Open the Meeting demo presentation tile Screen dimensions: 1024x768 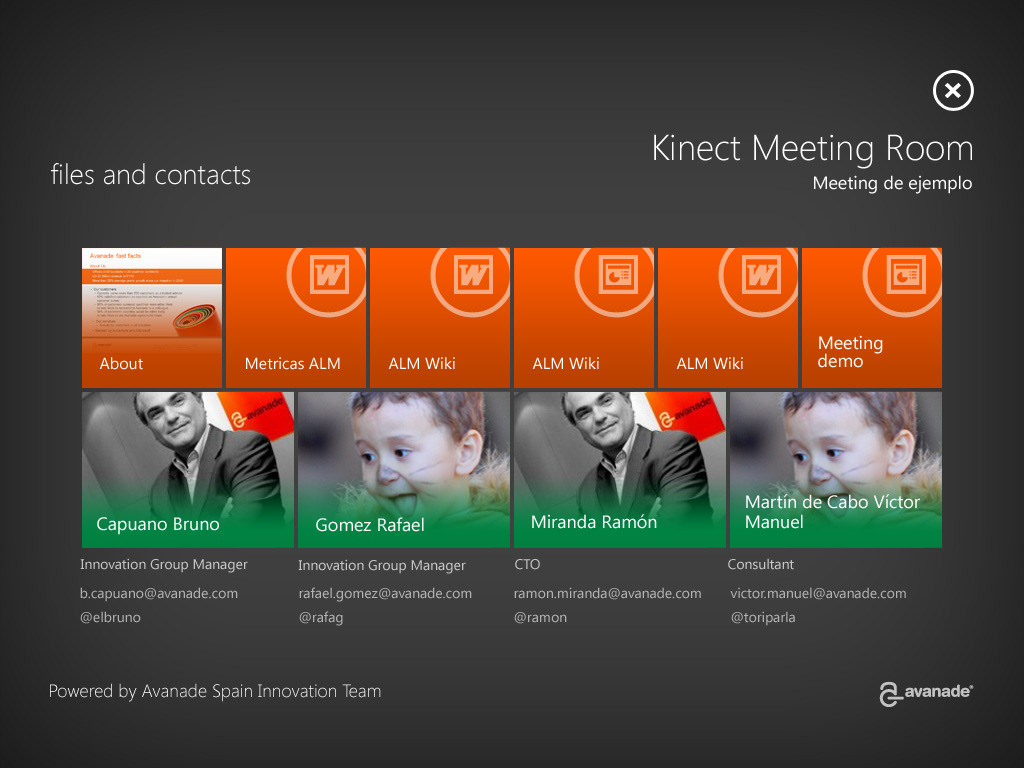click(872, 317)
